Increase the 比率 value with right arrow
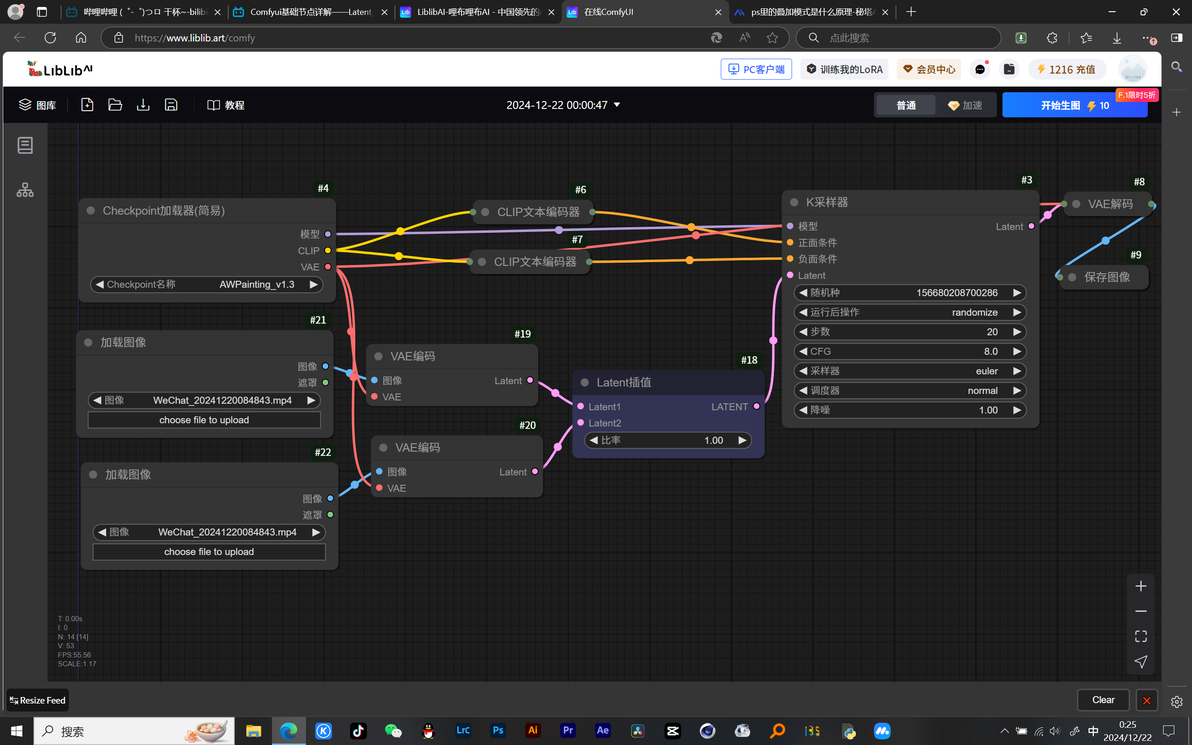 coord(742,440)
